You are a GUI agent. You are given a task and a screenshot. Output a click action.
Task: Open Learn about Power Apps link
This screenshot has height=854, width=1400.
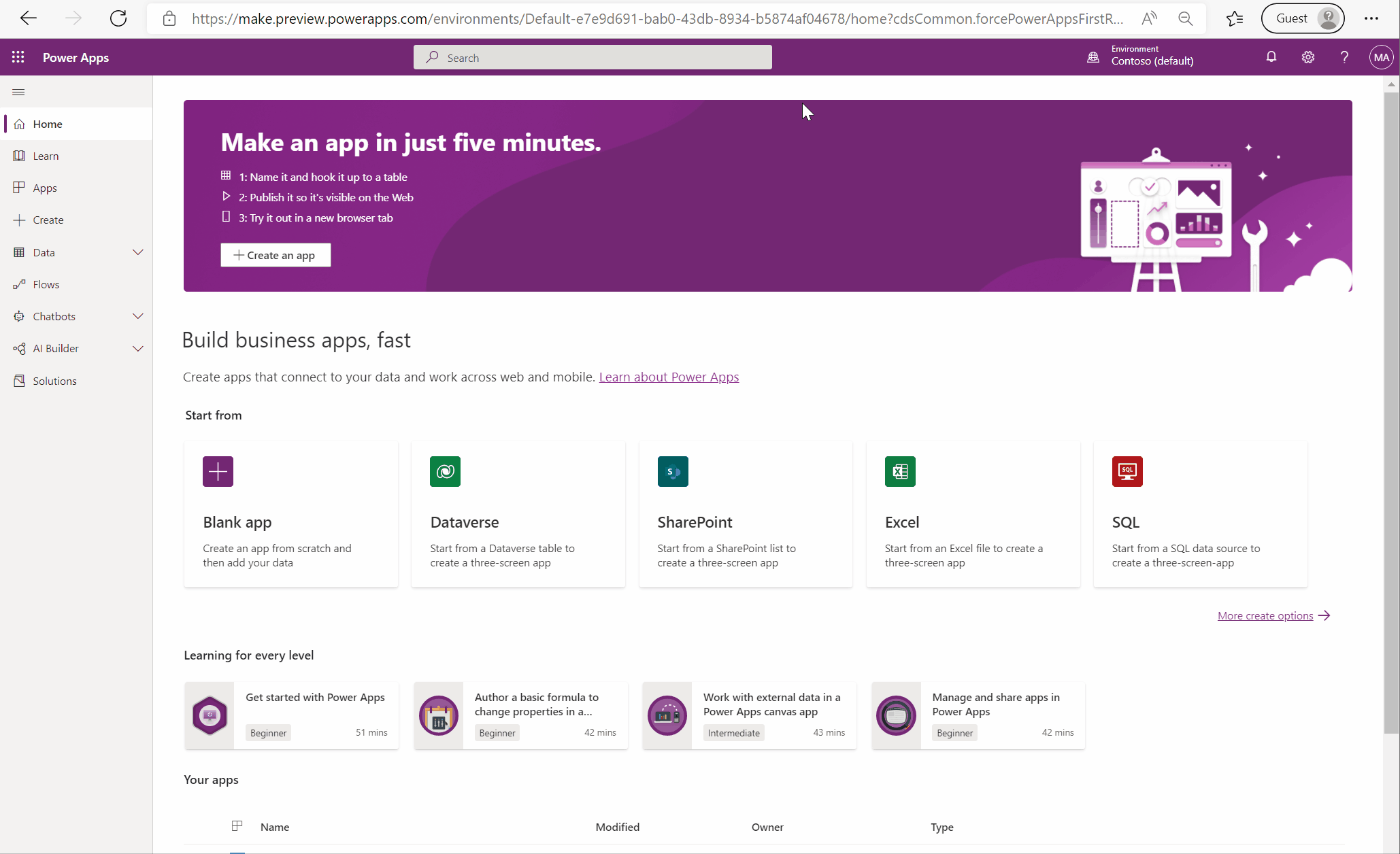point(669,377)
